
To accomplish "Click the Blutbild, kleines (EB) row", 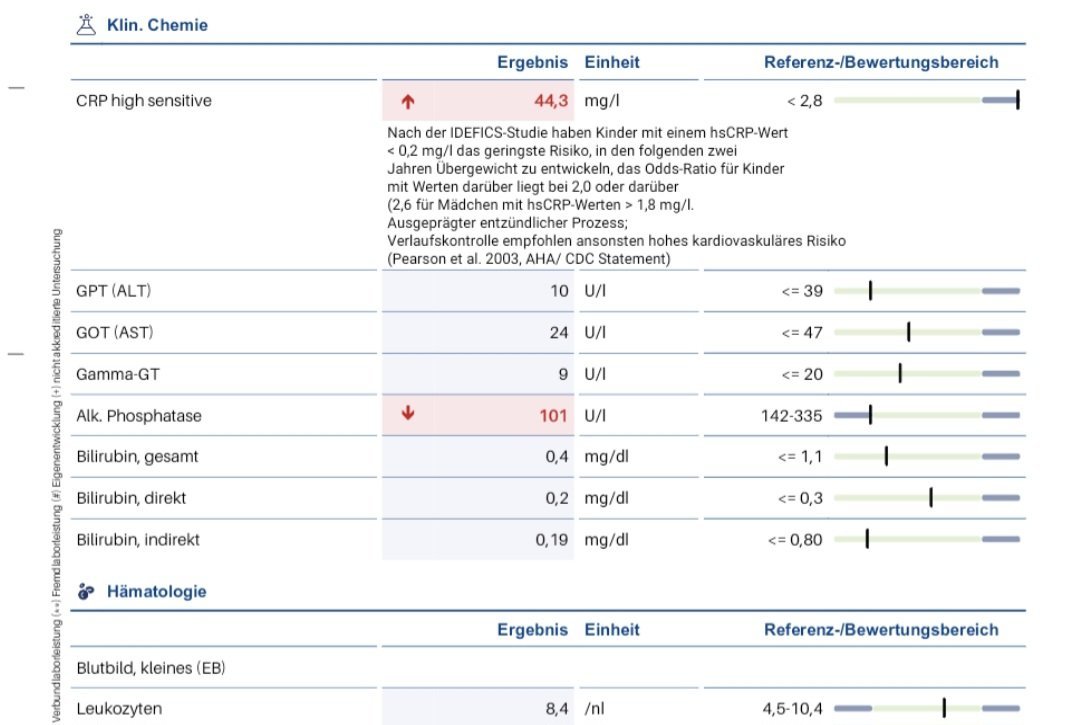I will click(150, 668).
